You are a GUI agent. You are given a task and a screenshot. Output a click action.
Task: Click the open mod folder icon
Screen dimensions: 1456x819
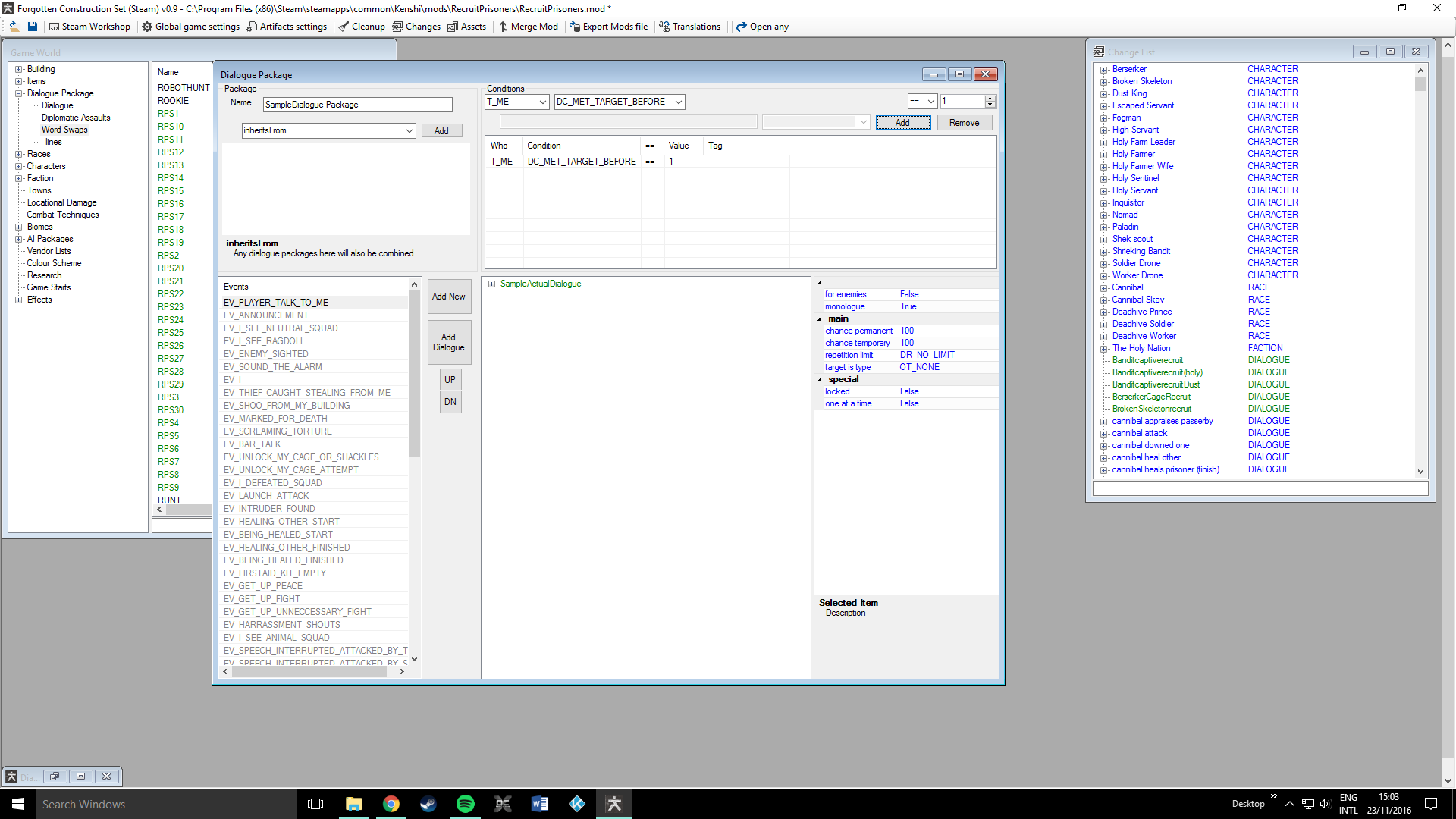pos(14,27)
